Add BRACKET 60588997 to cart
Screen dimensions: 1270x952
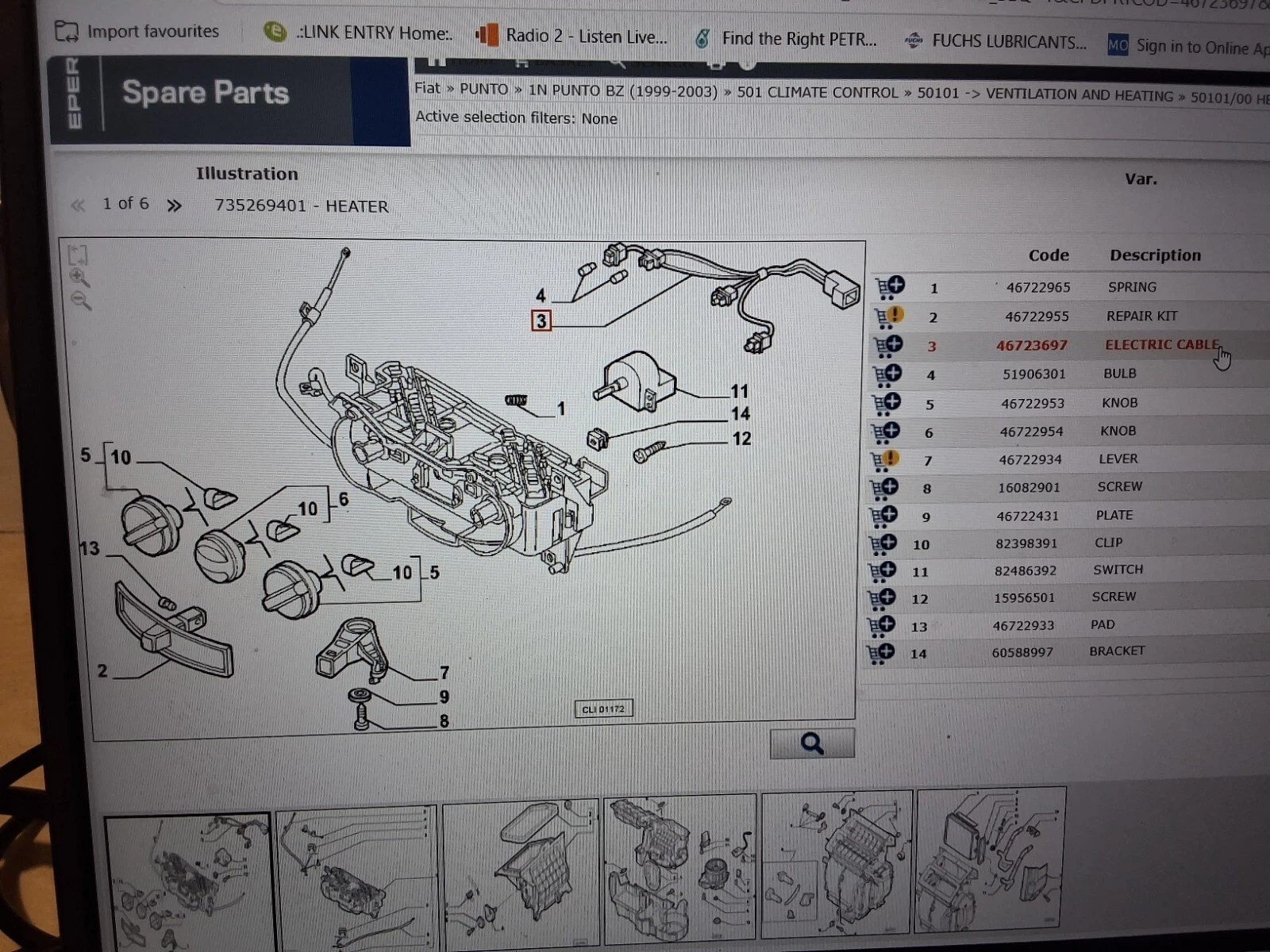point(879,653)
